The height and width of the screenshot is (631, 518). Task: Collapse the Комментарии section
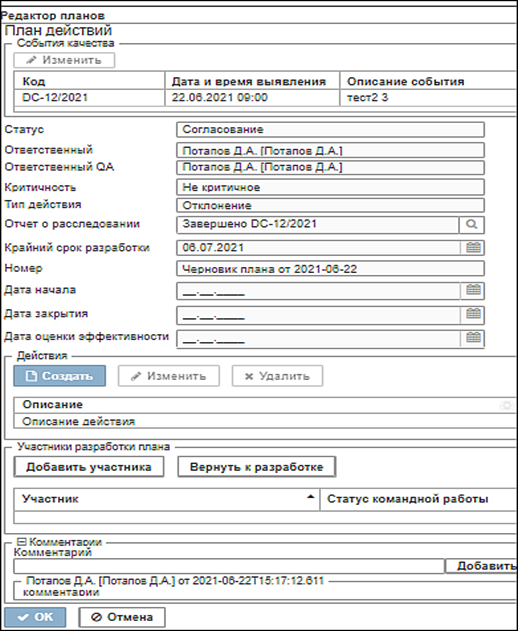(x=22, y=542)
